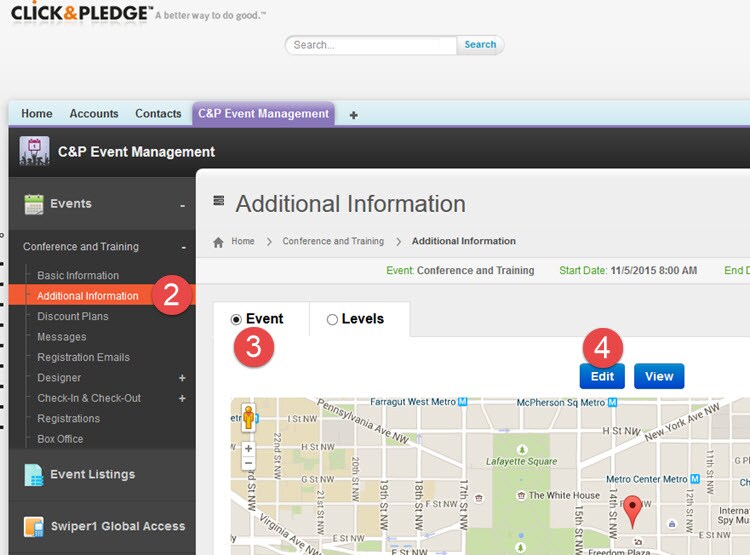Select the Event radio button

[236, 319]
